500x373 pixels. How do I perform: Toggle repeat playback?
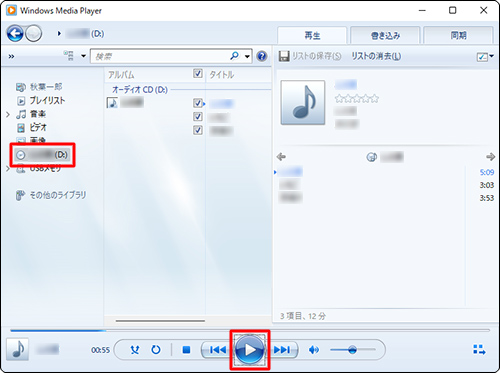pyautogui.click(x=156, y=350)
